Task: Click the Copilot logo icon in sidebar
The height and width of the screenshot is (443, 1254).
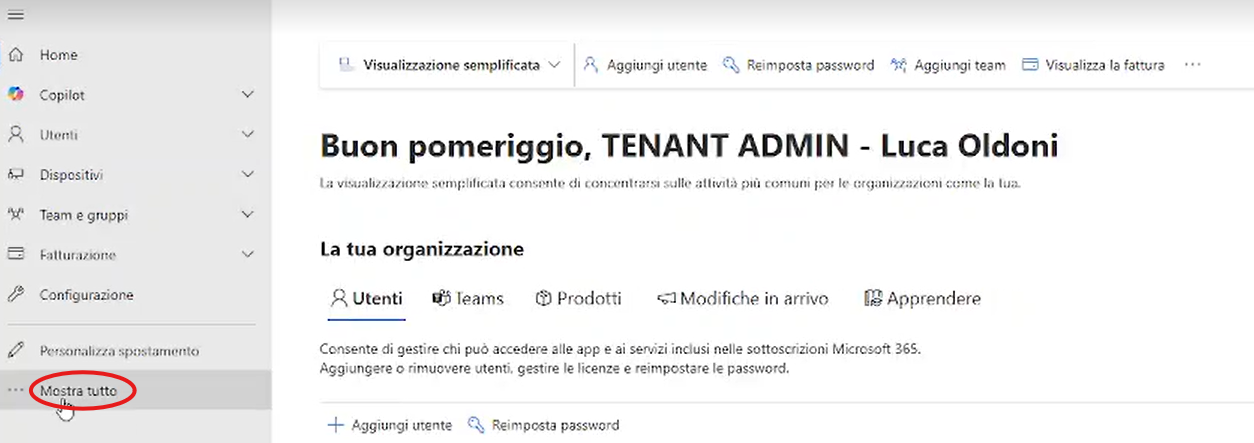Action: (16, 95)
